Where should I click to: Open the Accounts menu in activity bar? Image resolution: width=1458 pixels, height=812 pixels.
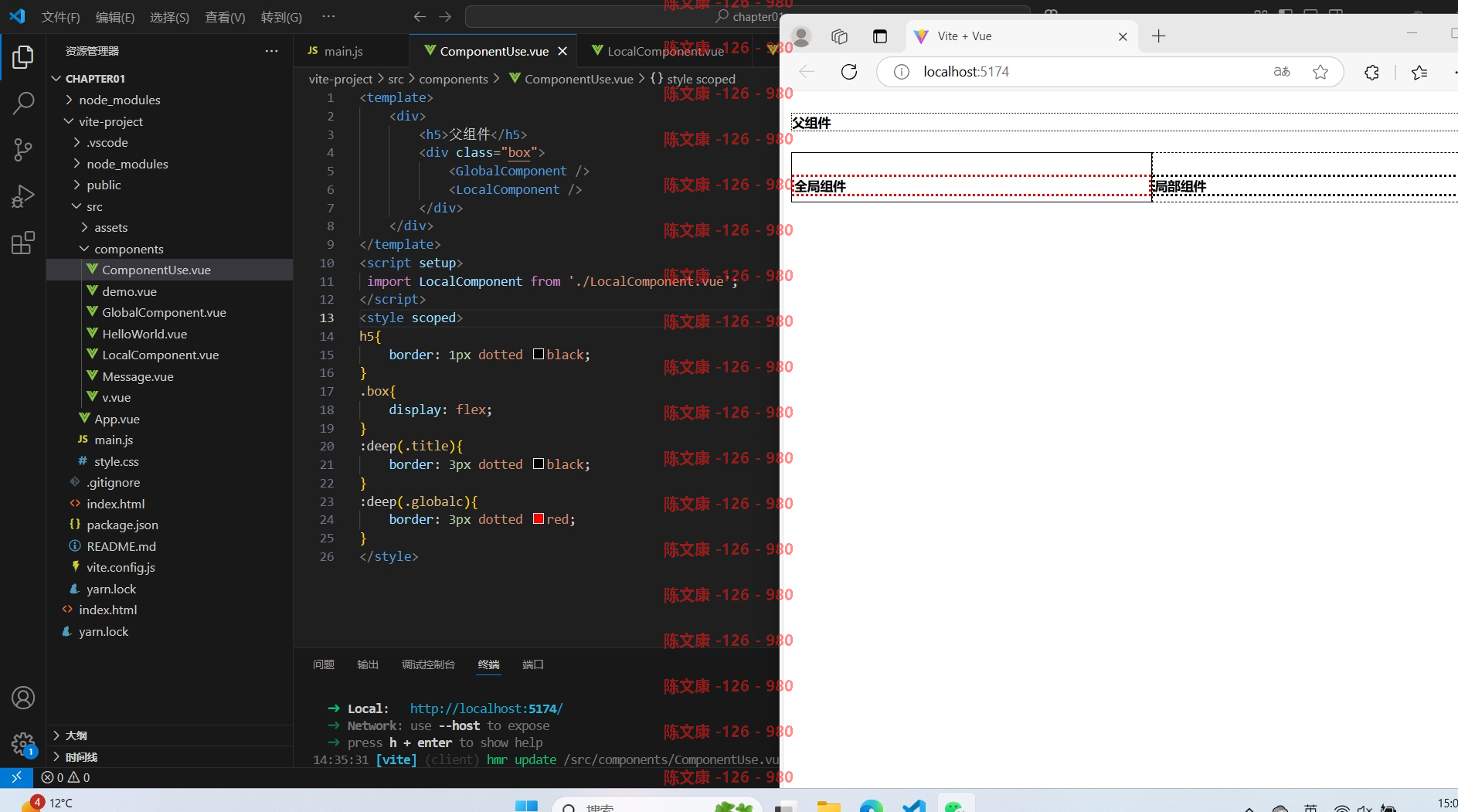23,698
